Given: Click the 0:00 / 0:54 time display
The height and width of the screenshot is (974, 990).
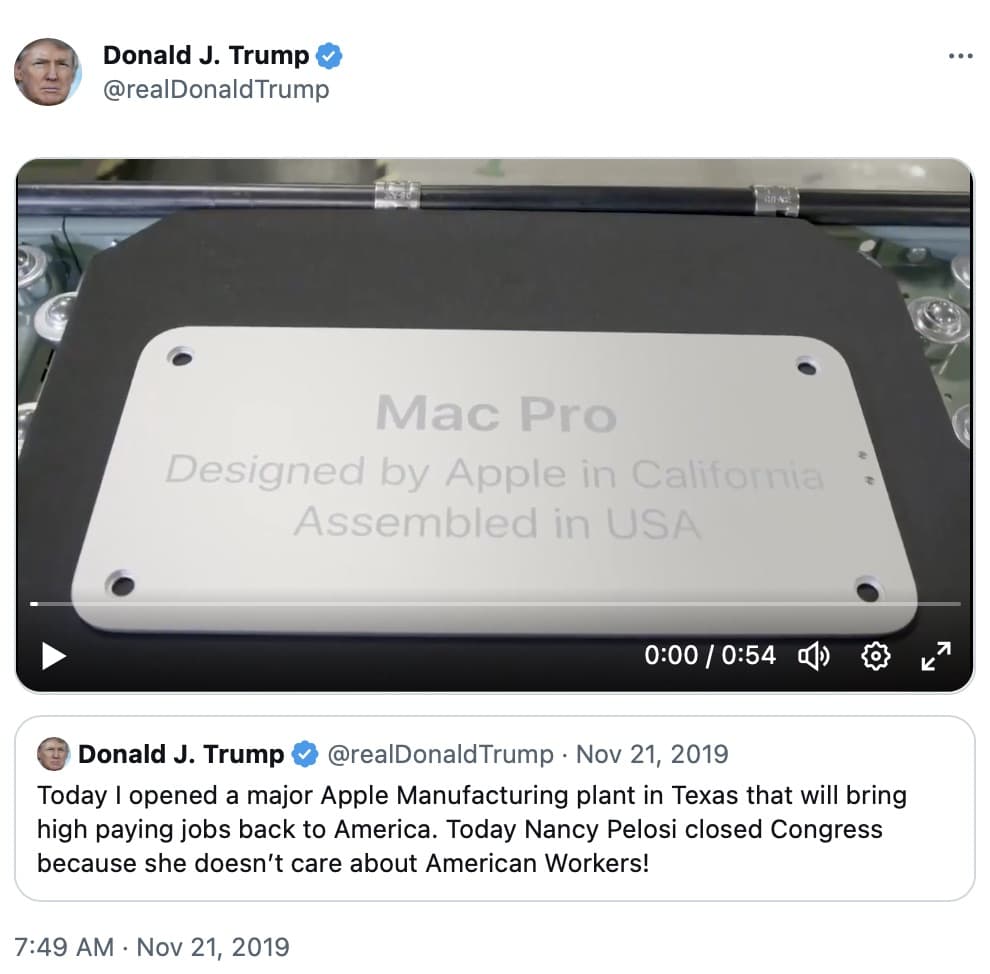Looking at the screenshot, I should click(x=710, y=655).
